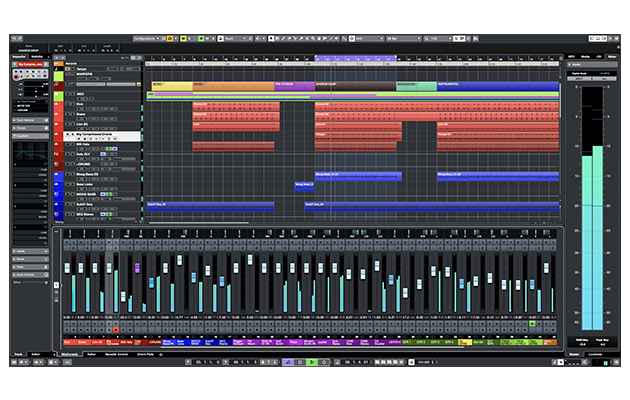Viewport: 630px width, 400px height.
Task: Click the Kick track instrument icon
Action: [58, 103]
